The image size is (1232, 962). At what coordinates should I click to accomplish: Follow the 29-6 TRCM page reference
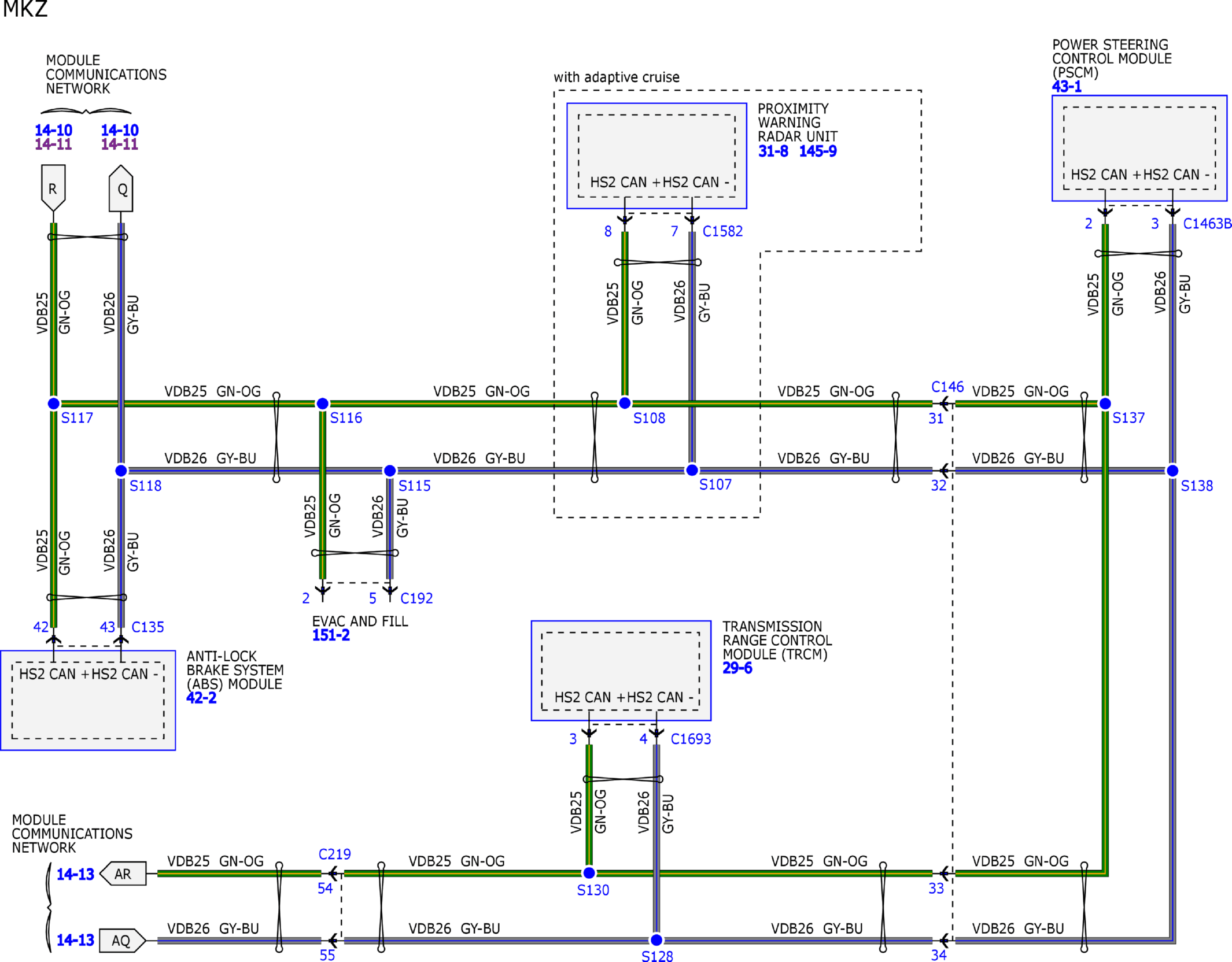[737, 668]
